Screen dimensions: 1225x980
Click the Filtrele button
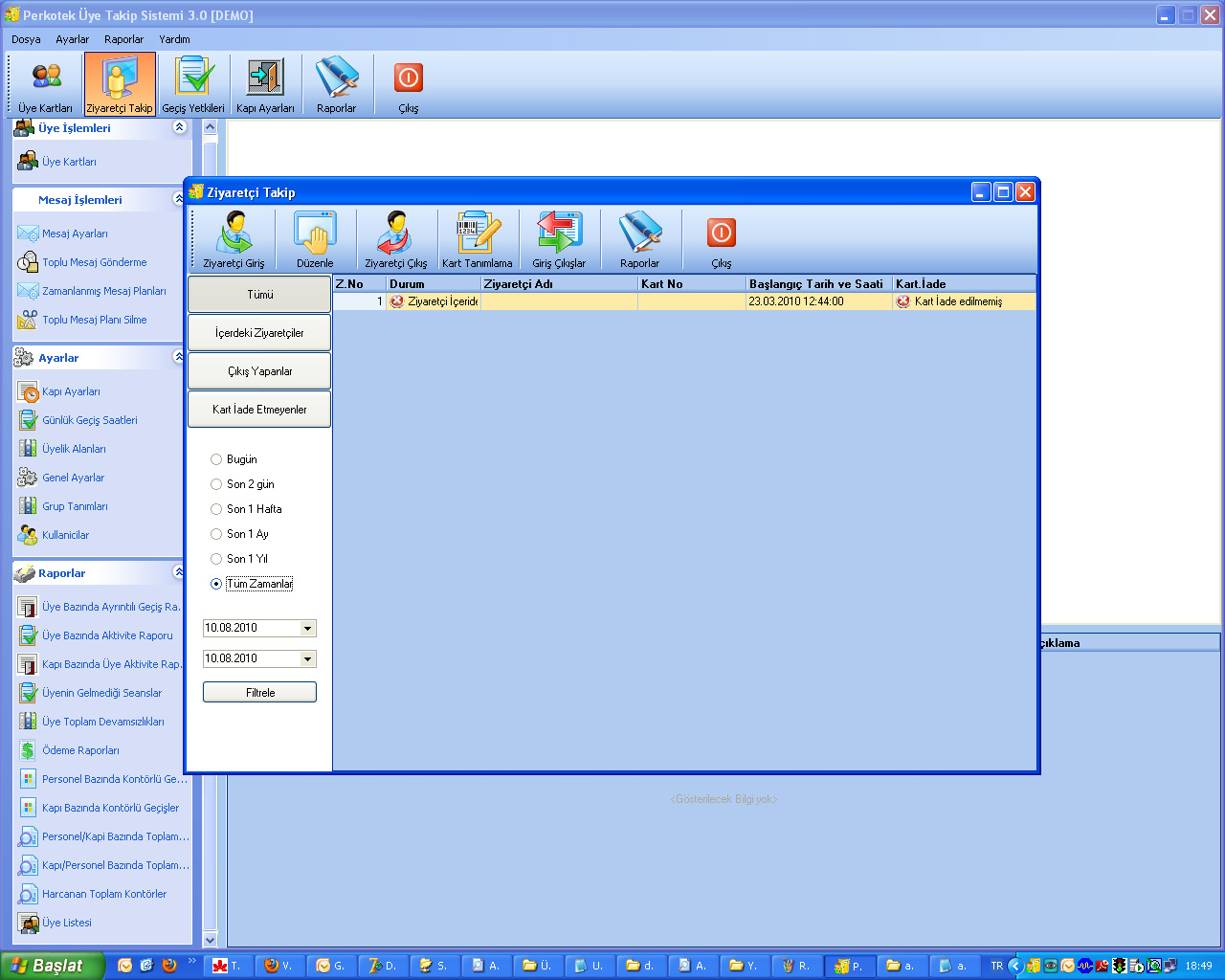point(259,692)
